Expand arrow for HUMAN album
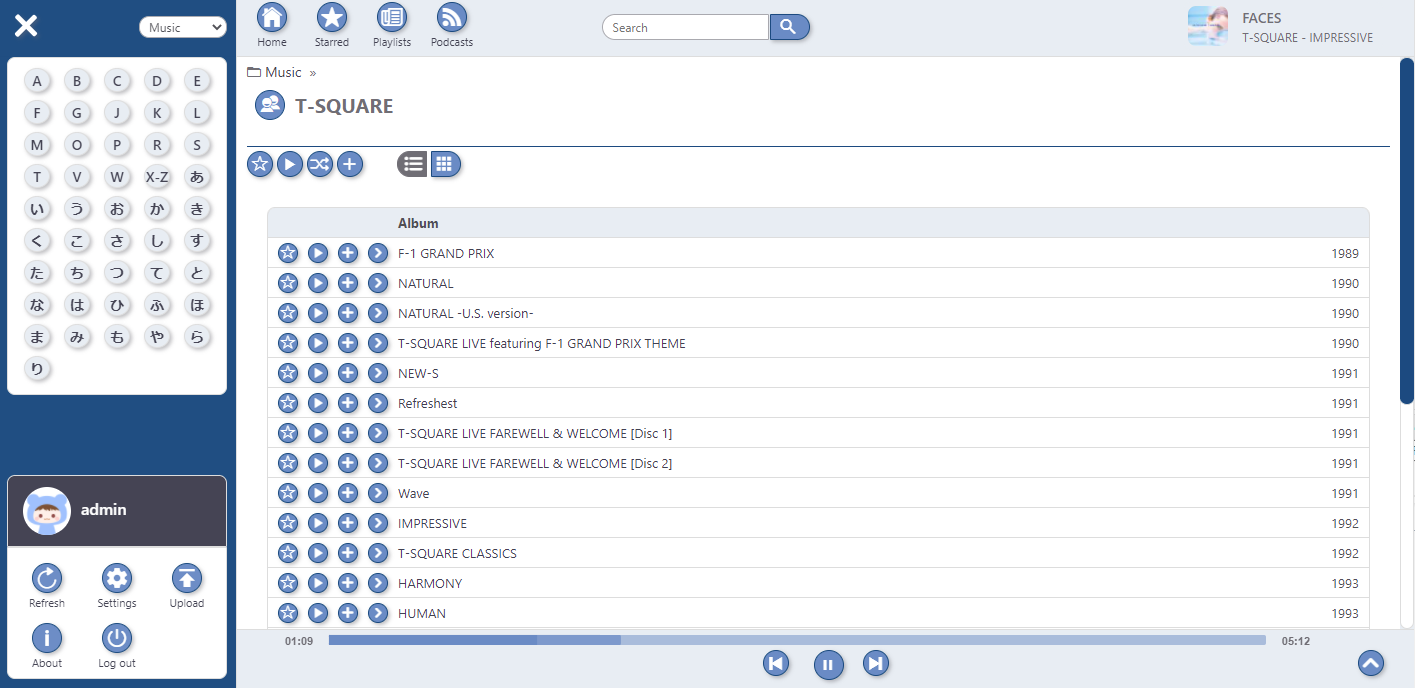This screenshot has width=1415, height=688. 378,613
